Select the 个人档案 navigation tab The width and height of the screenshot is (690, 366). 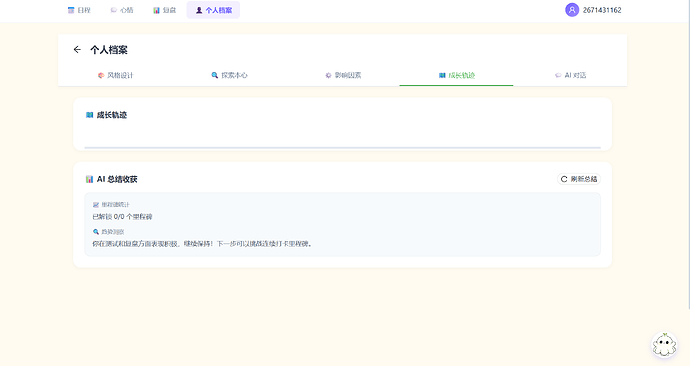click(x=213, y=10)
